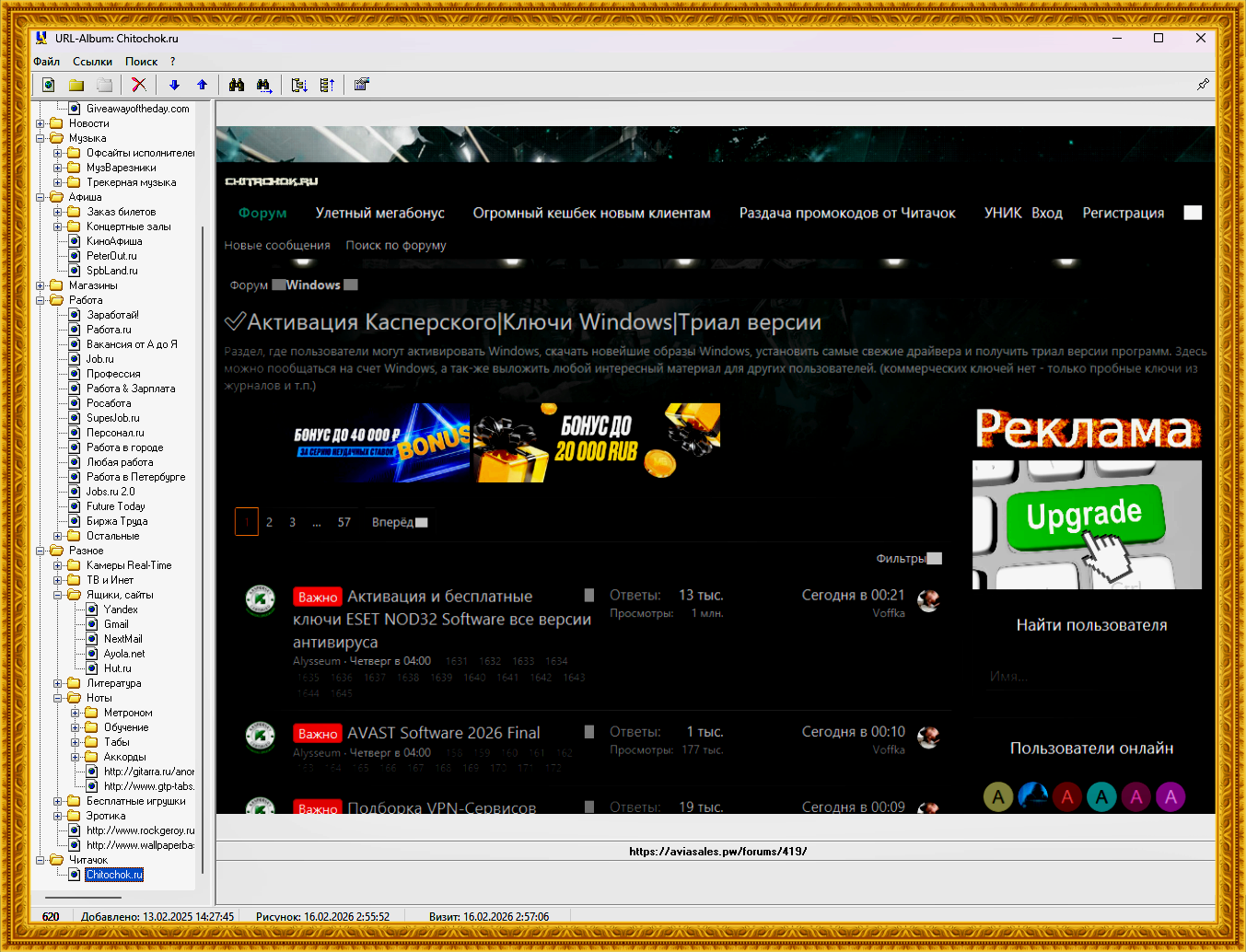This screenshot has height=952, width=1246.
Task: Expand the Новости folder
Action: [x=40, y=123]
